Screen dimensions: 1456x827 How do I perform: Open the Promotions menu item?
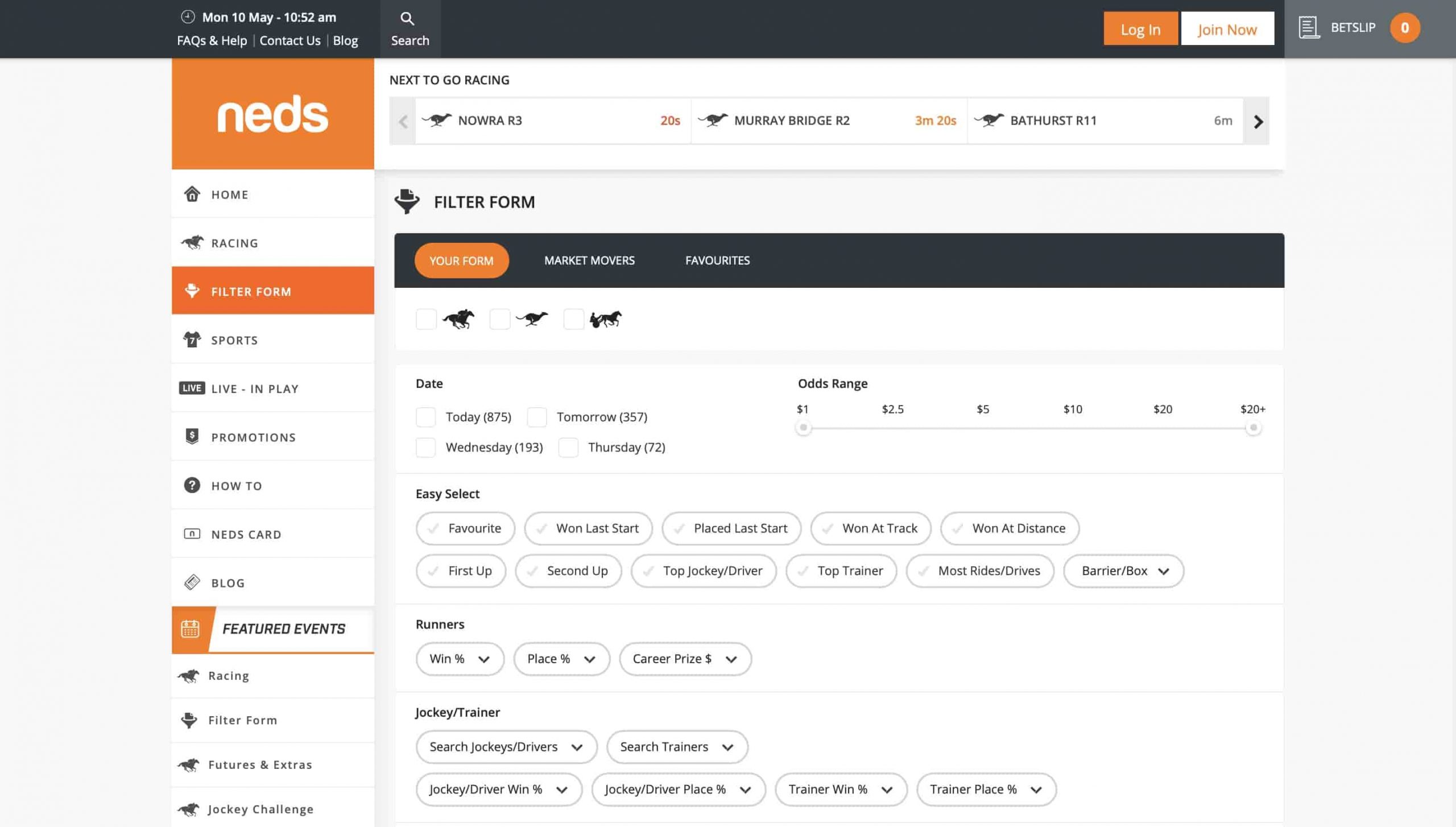point(272,436)
